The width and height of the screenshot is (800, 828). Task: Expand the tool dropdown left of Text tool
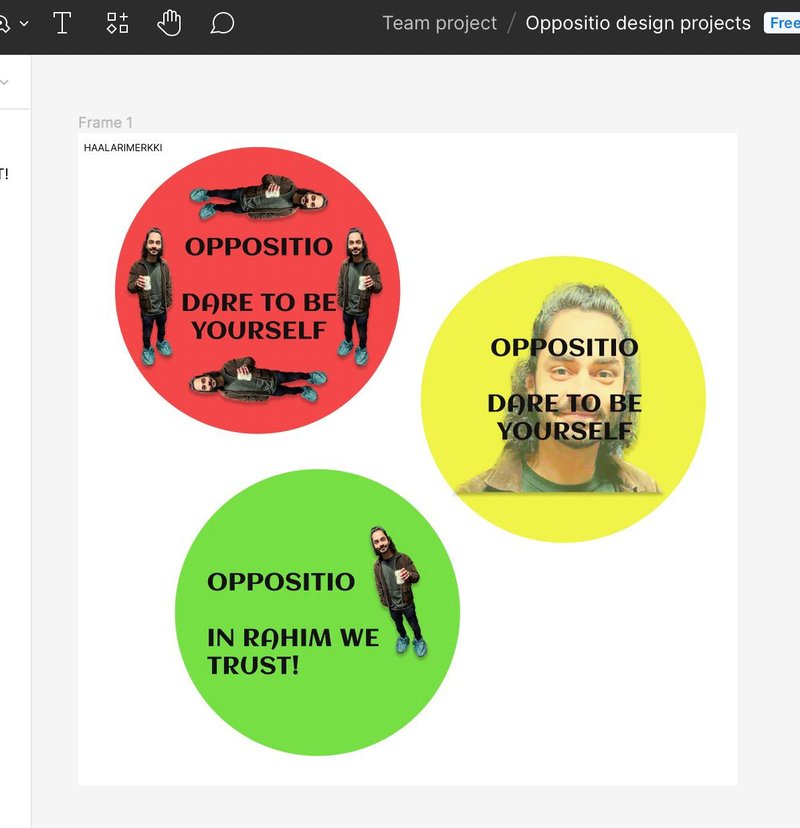(24, 23)
